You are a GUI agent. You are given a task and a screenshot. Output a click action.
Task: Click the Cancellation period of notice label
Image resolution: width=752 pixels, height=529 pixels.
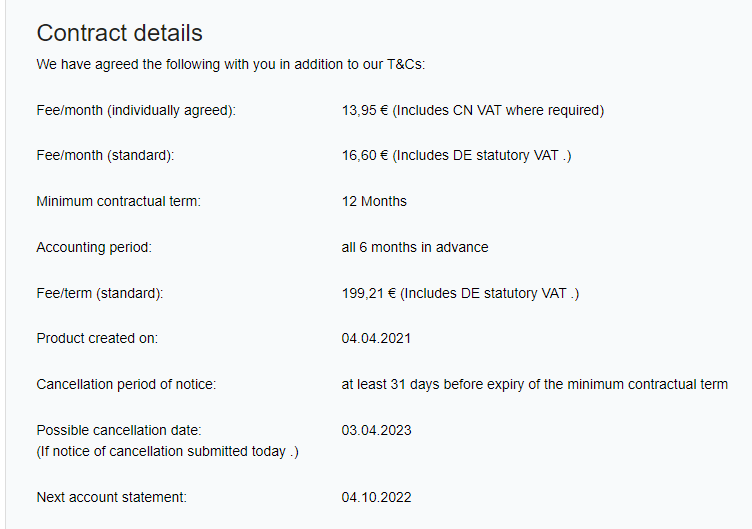tap(127, 385)
